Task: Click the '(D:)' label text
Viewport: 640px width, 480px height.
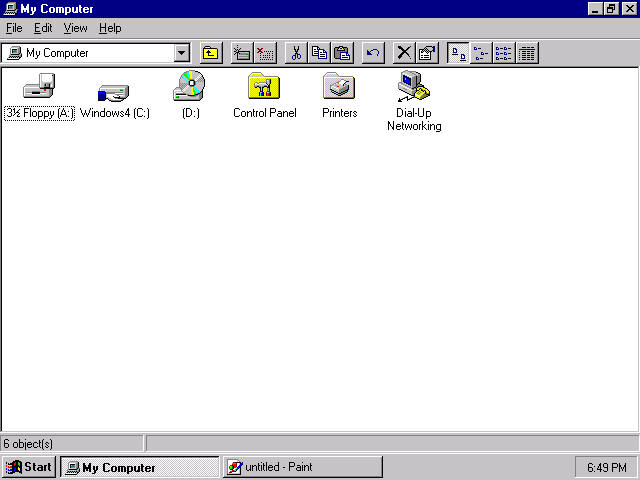Action: pos(191,113)
